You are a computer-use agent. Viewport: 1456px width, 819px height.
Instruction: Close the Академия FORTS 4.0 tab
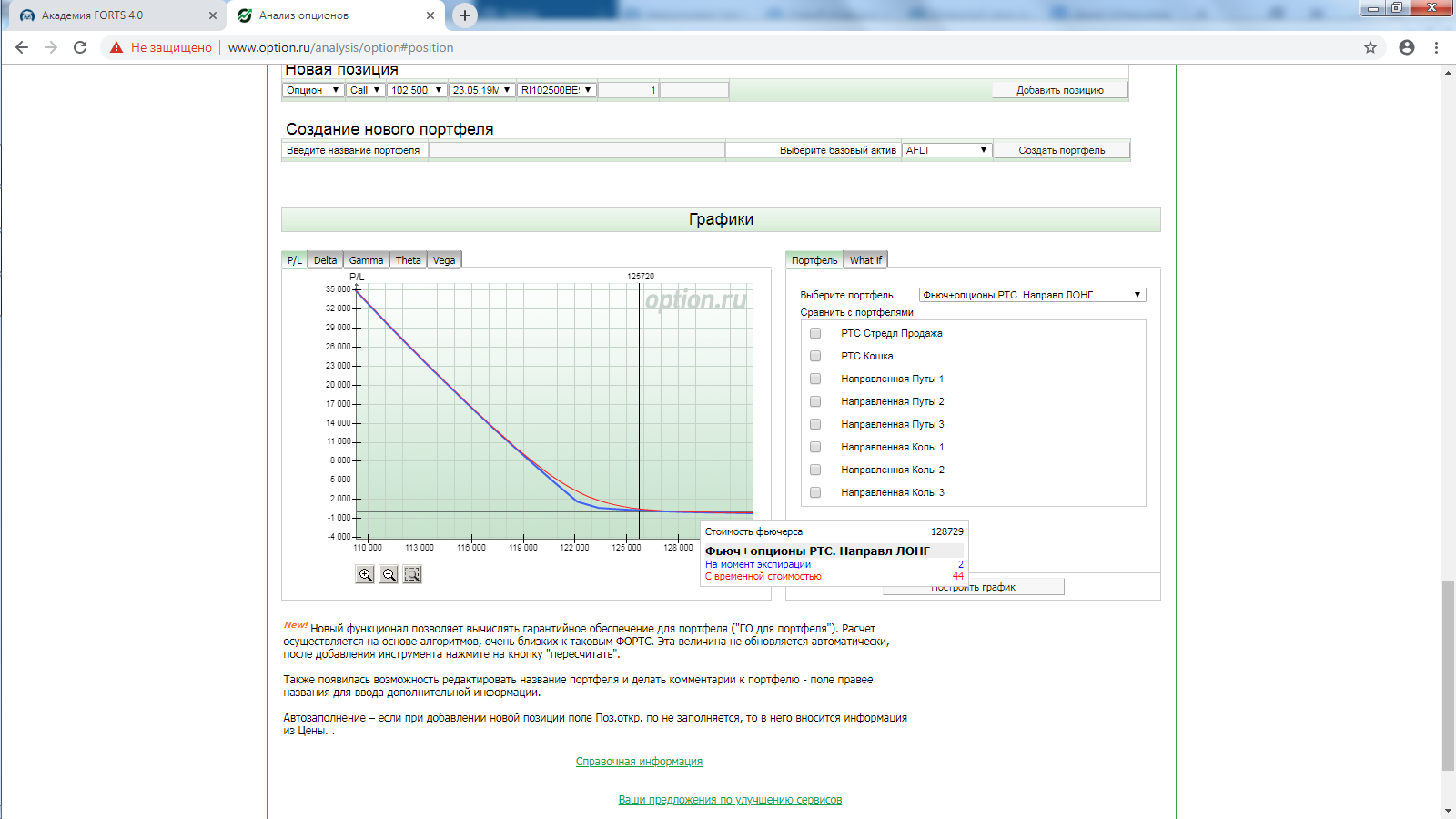[x=213, y=15]
